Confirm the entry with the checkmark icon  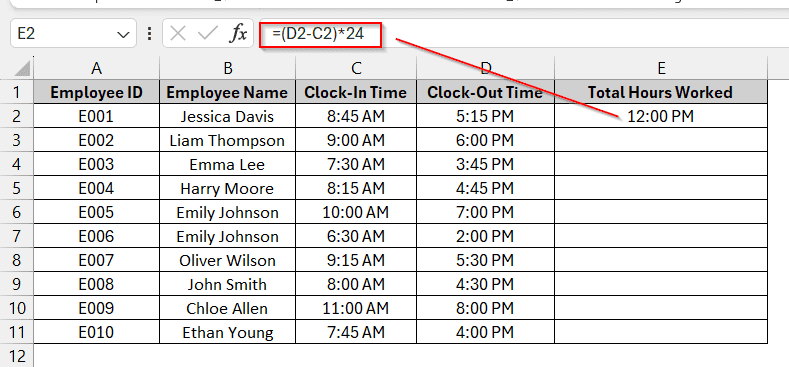coord(207,34)
